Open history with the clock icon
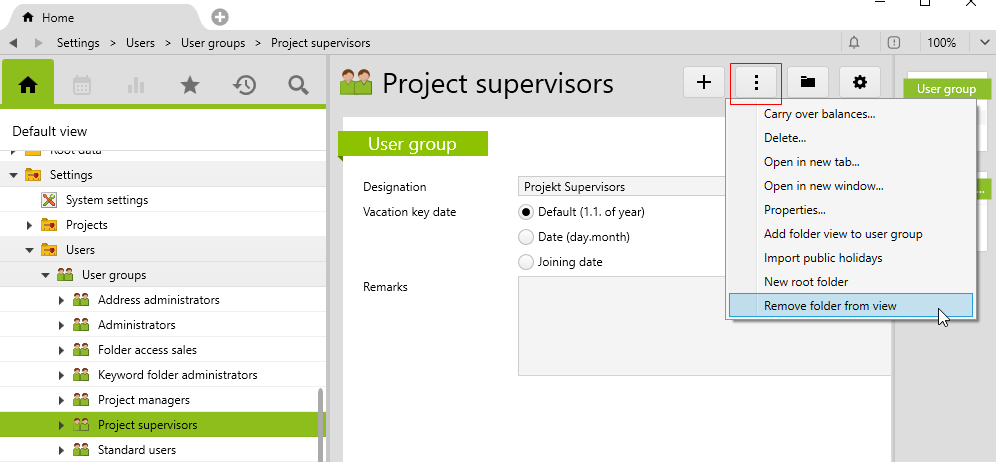Image resolution: width=996 pixels, height=462 pixels. (244, 86)
